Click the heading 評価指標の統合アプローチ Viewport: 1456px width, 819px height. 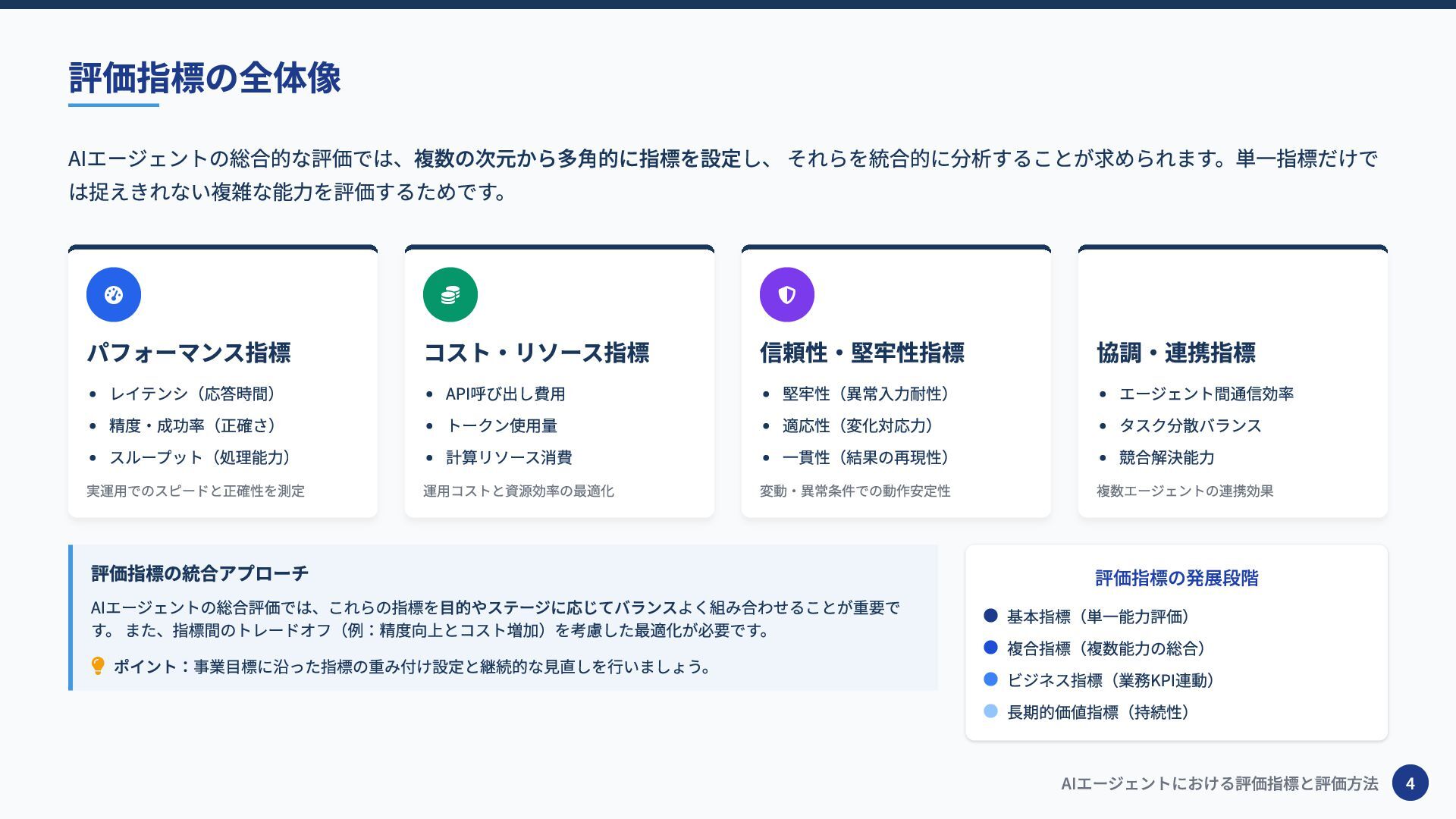point(200,573)
